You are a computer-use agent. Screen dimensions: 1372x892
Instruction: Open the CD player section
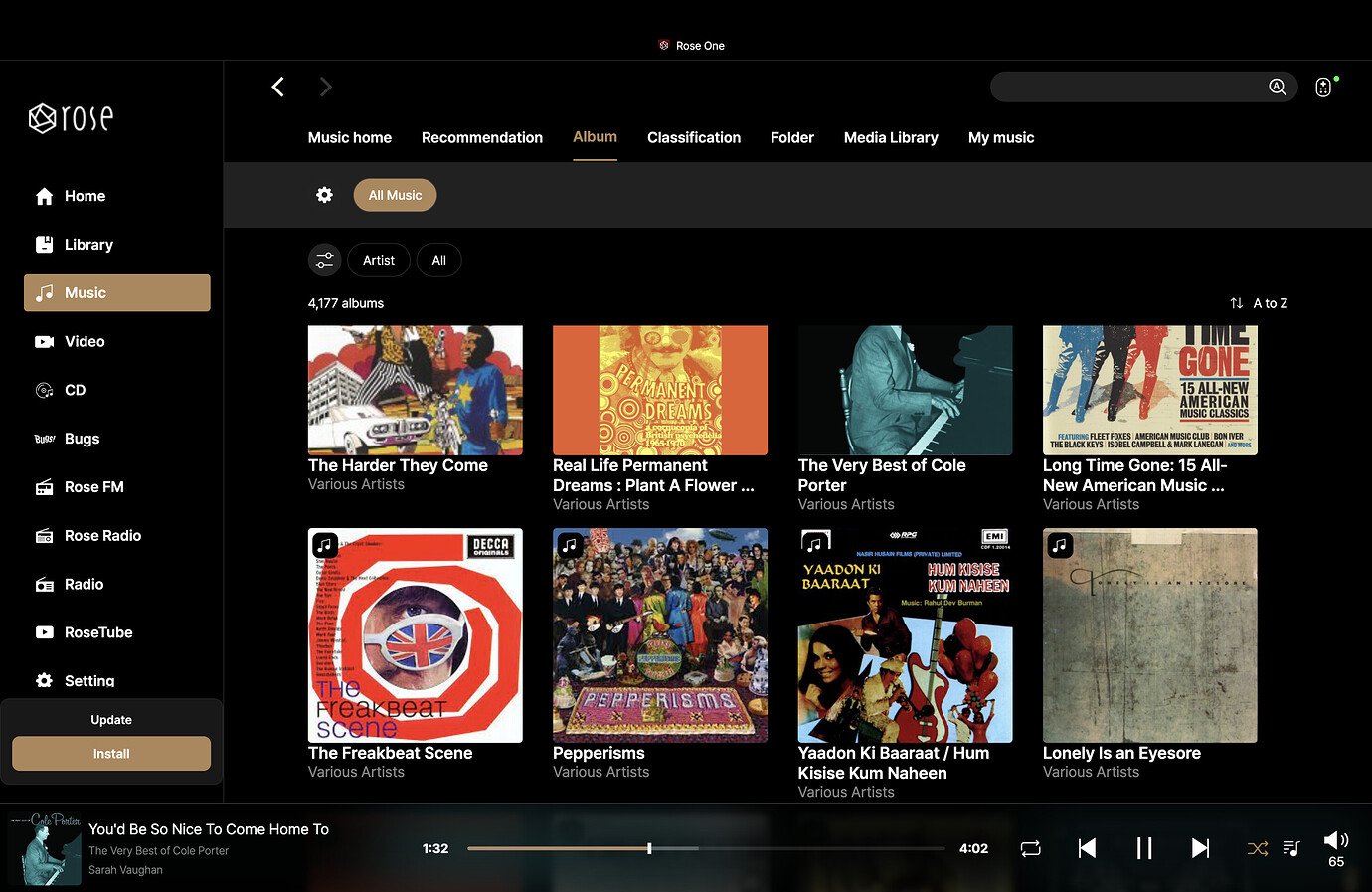pos(75,390)
